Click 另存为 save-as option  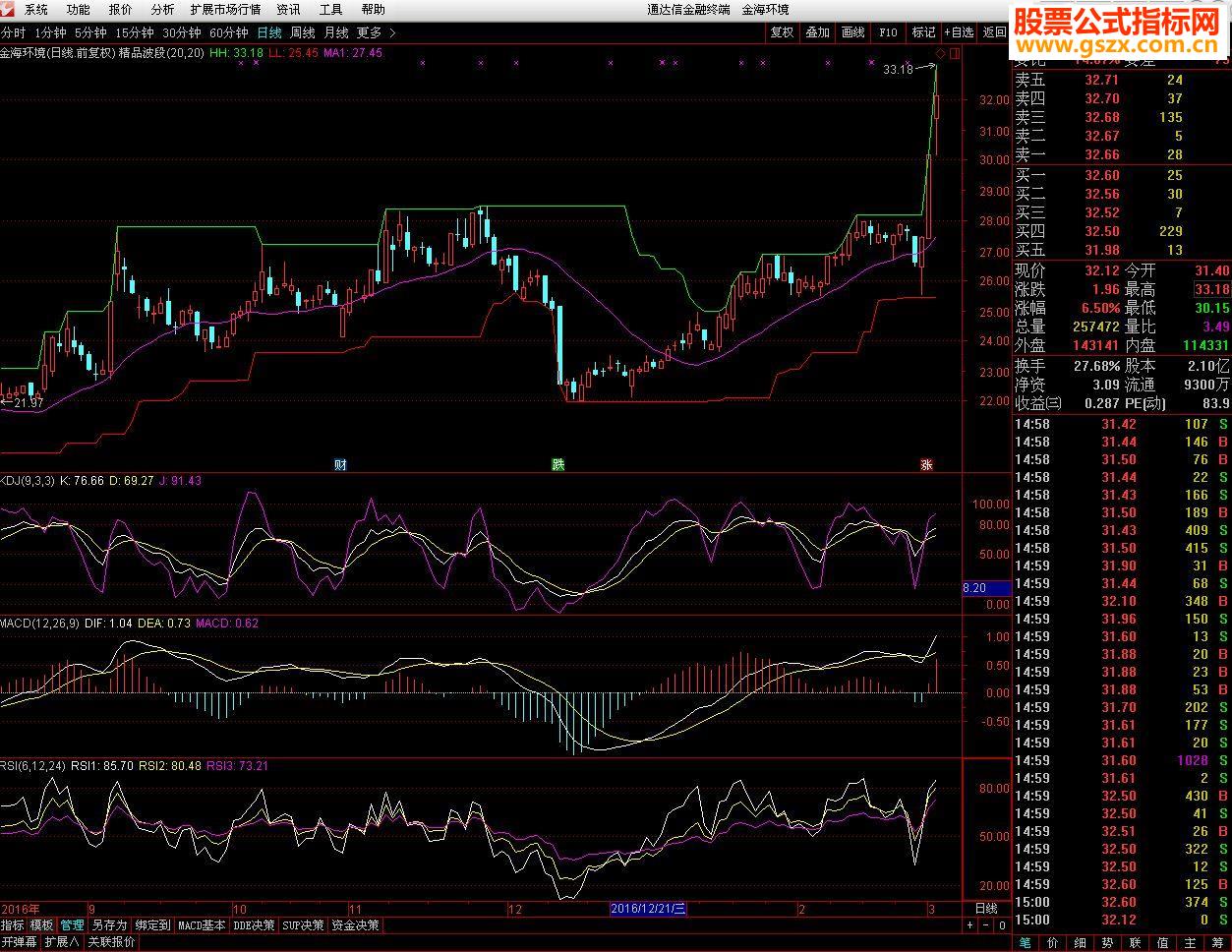coord(109,925)
